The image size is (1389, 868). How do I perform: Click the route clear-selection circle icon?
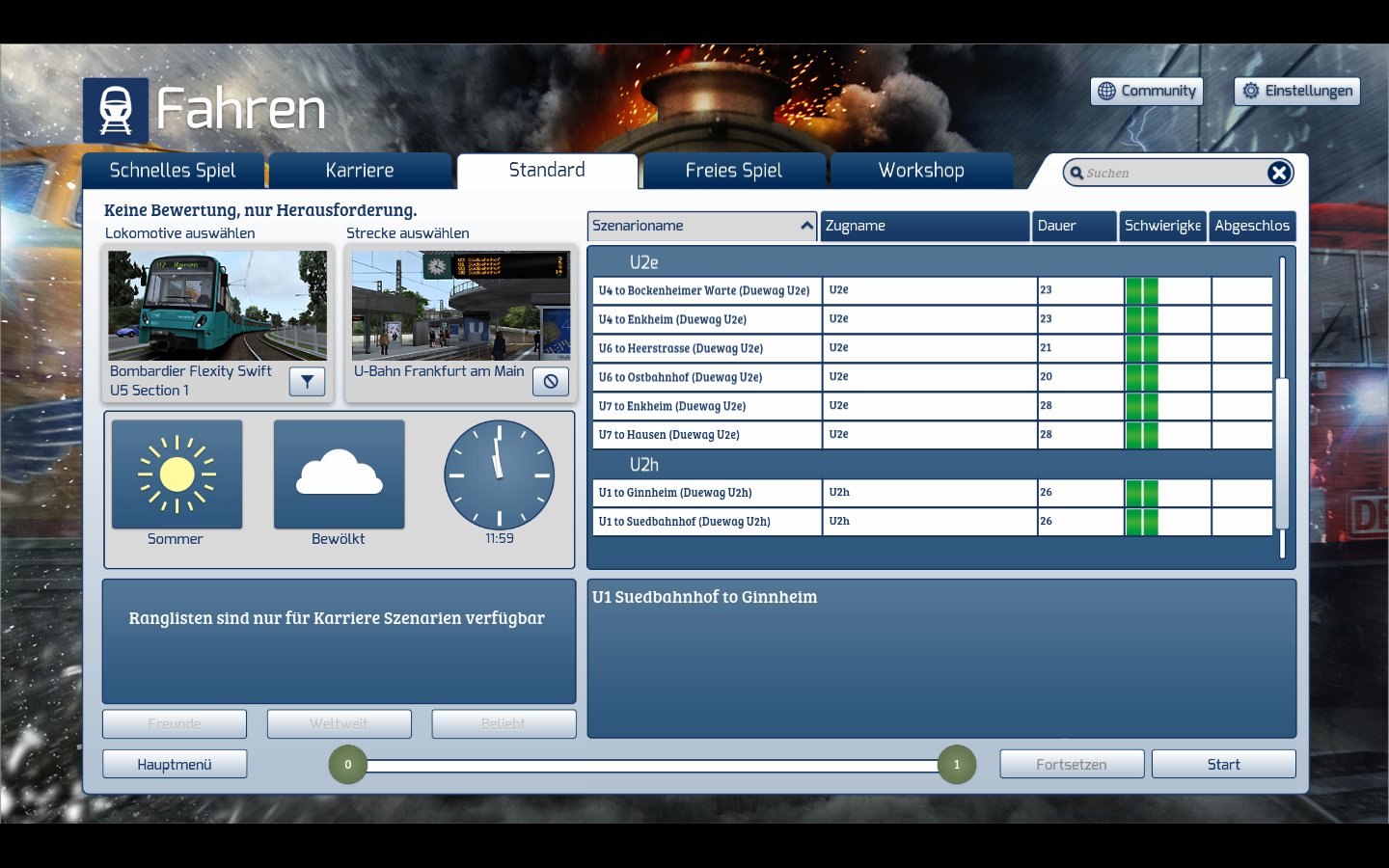pyautogui.click(x=551, y=382)
